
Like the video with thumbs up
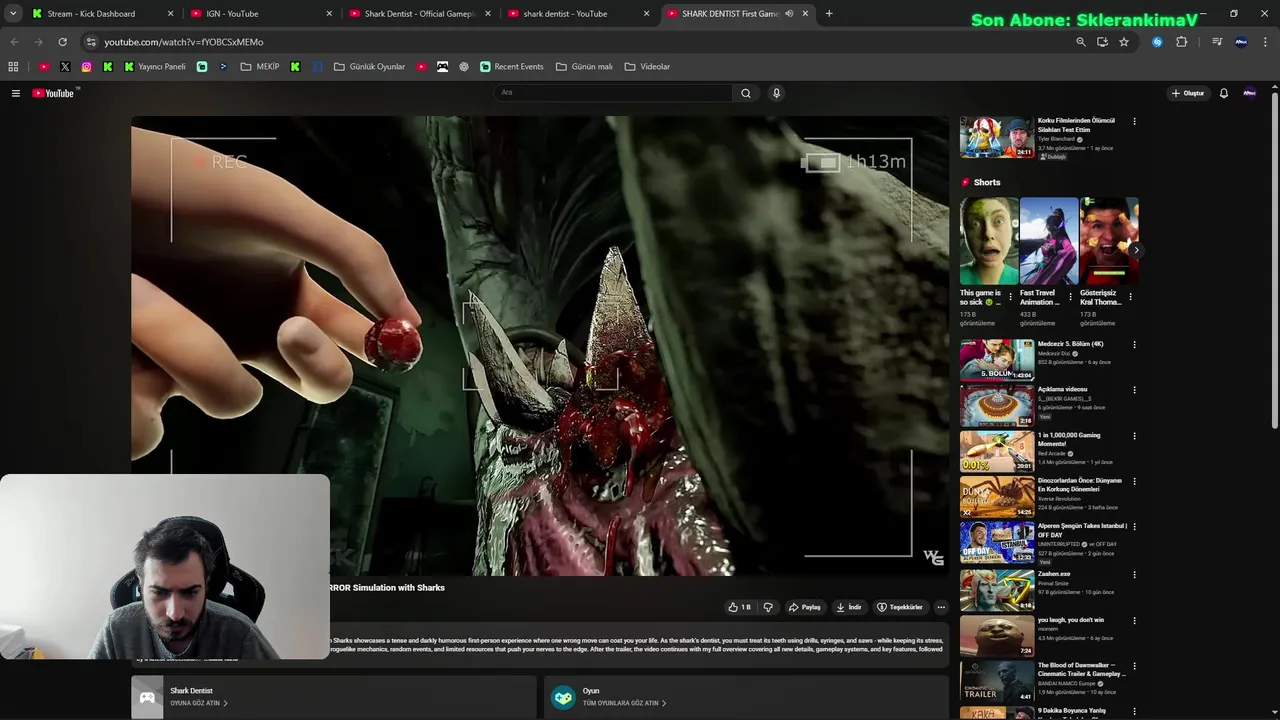[x=739, y=607]
